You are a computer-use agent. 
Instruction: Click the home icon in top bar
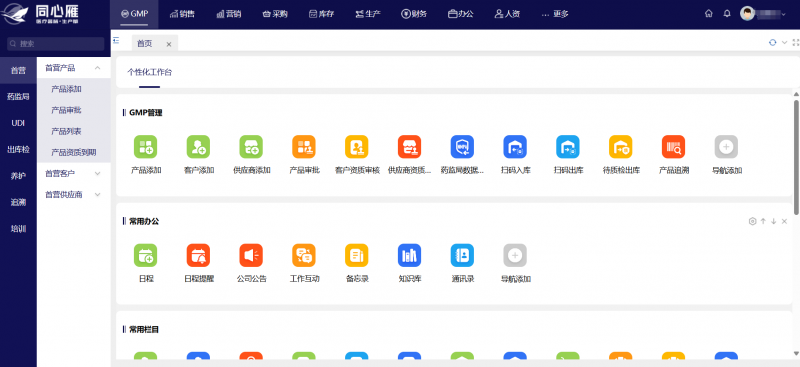(709, 14)
